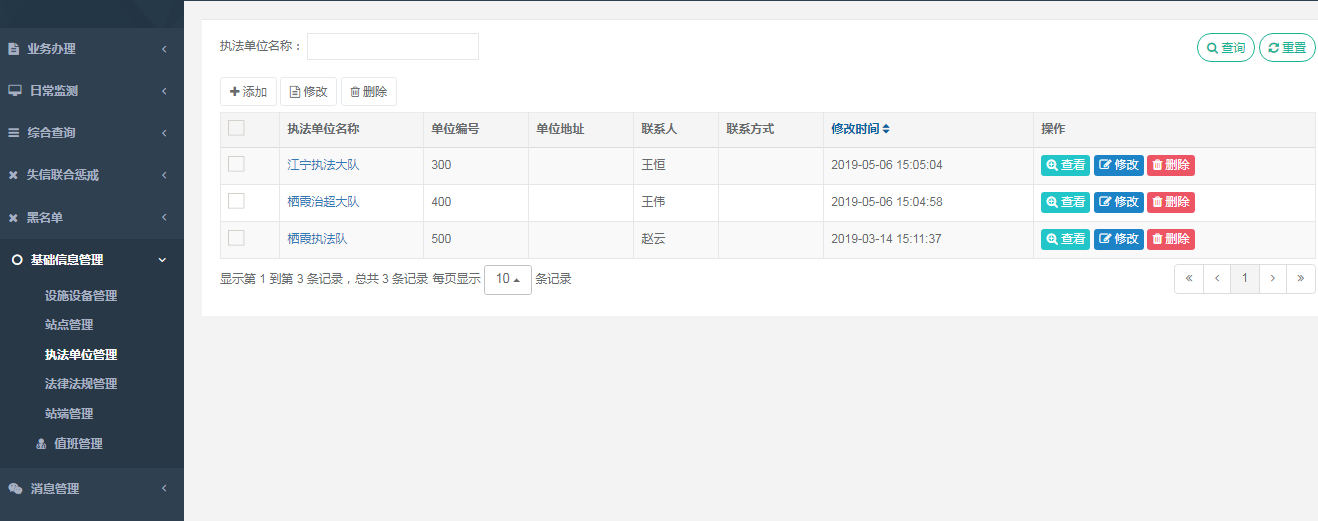1318x521 pixels.
Task: Delete the 栖霞执法队 row
Action: (x=1171, y=239)
